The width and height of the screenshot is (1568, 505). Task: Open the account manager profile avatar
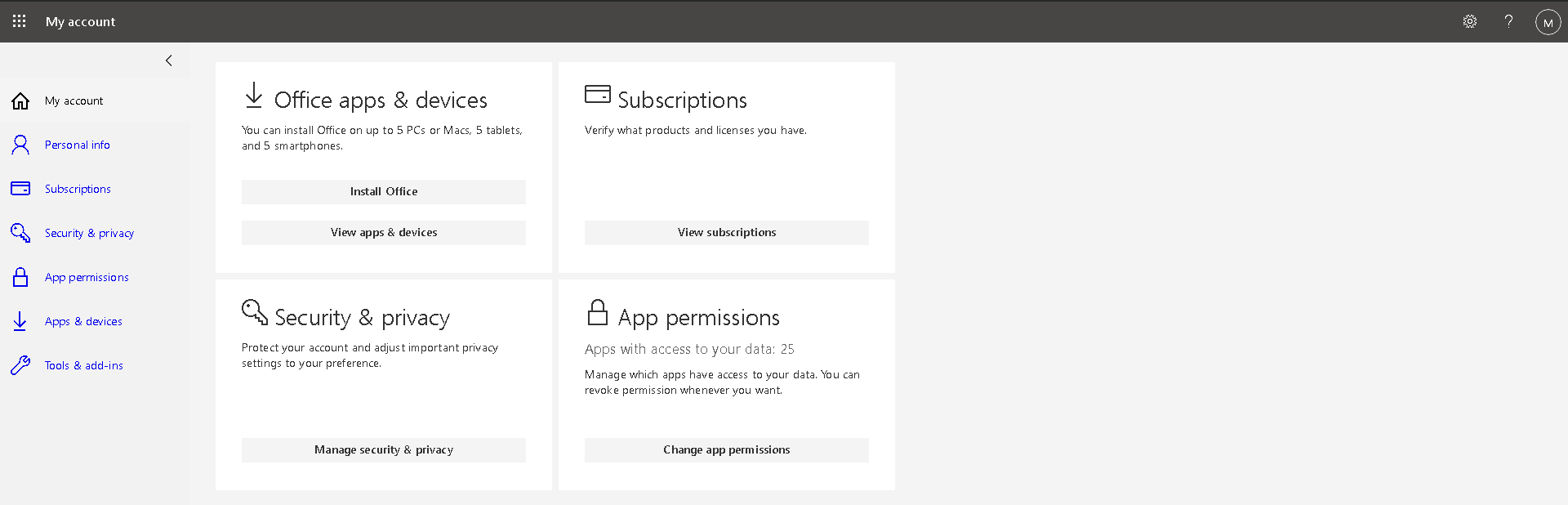[1548, 22]
